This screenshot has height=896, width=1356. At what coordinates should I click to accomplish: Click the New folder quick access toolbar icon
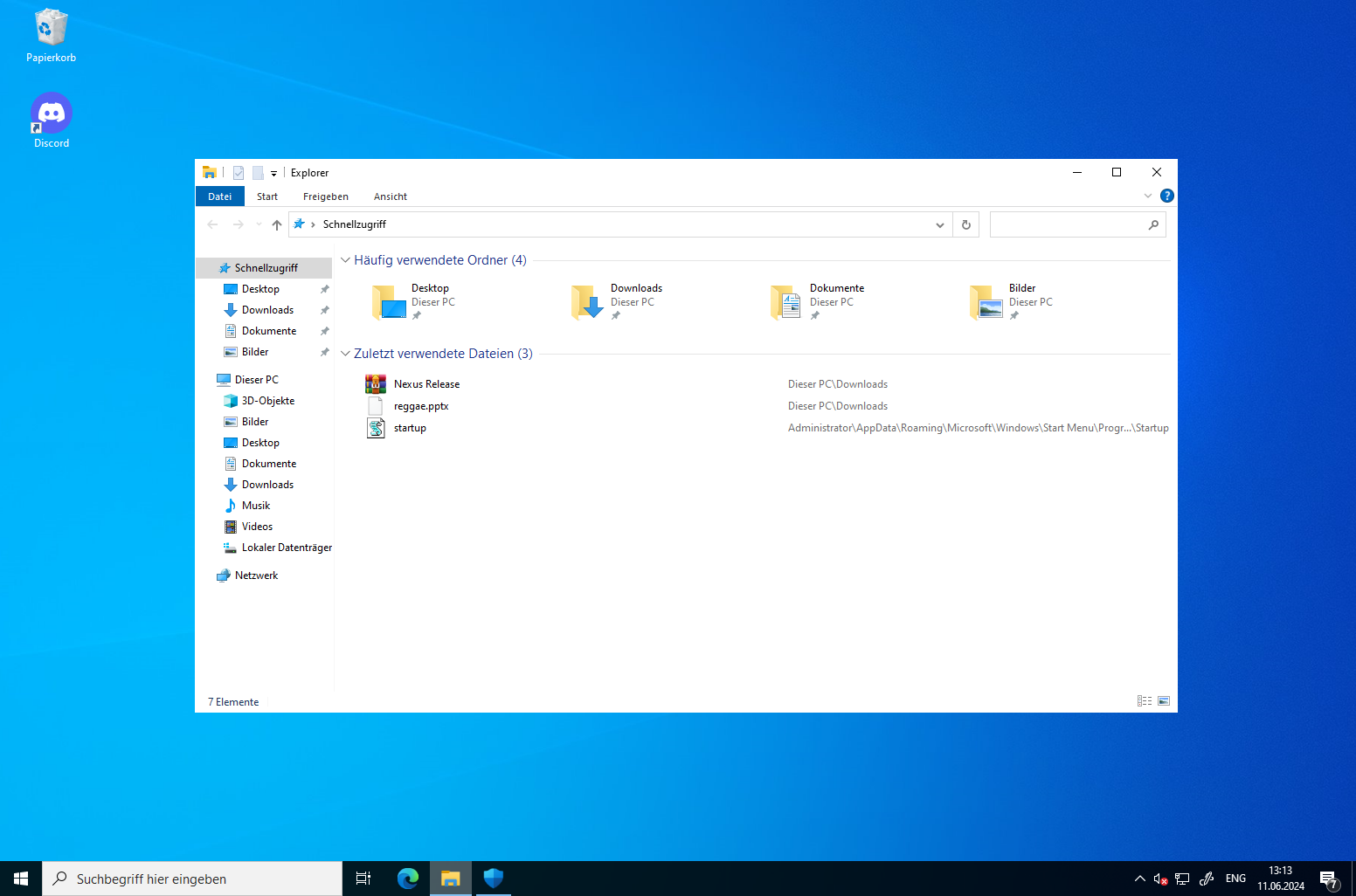point(258,173)
